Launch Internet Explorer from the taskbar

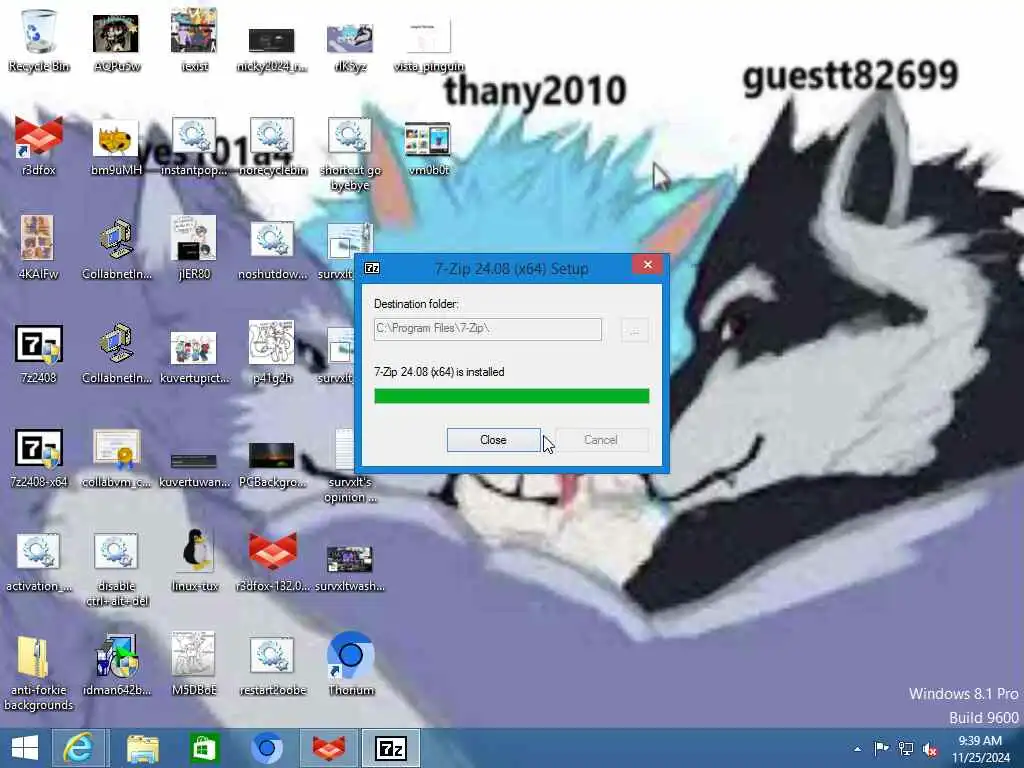[x=78, y=748]
